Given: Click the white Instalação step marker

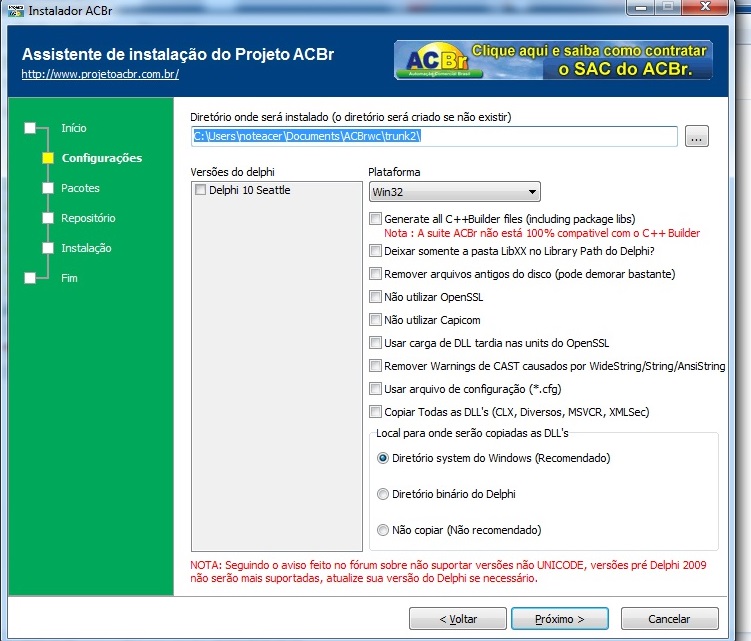Looking at the screenshot, I should pyautogui.click(x=48, y=248).
